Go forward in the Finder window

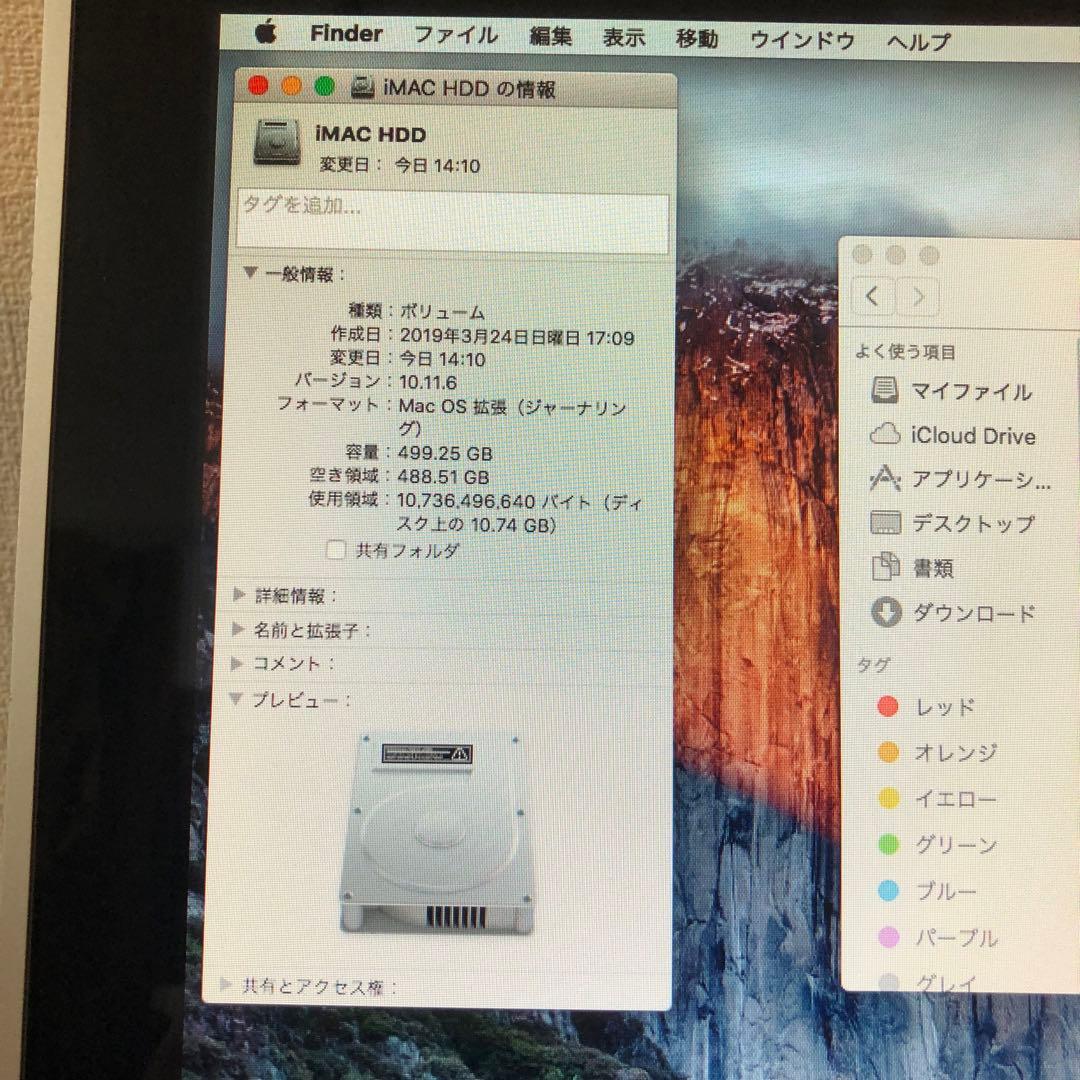(x=917, y=297)
